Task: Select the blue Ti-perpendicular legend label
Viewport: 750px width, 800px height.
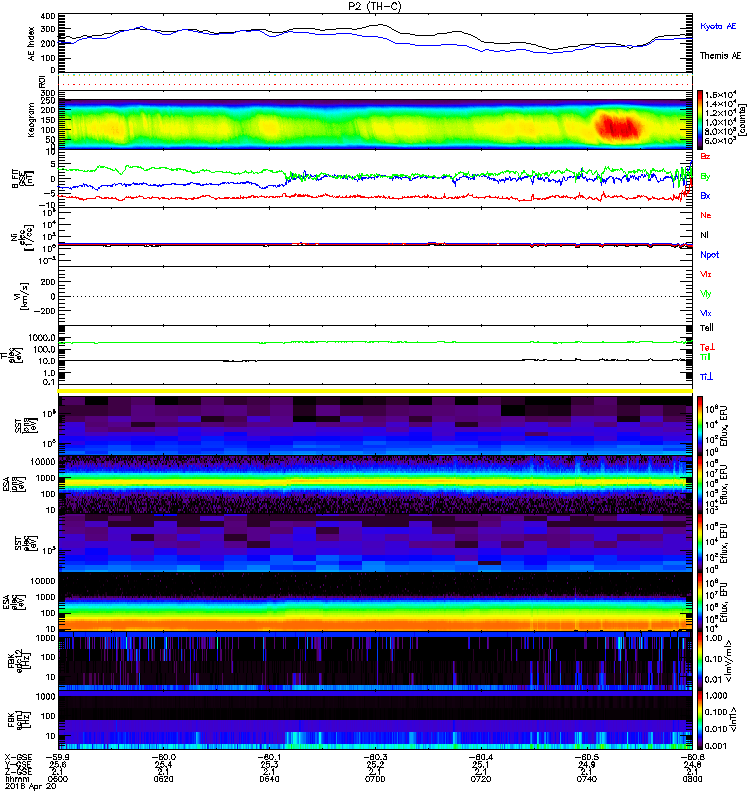Action: coord(706,377)
